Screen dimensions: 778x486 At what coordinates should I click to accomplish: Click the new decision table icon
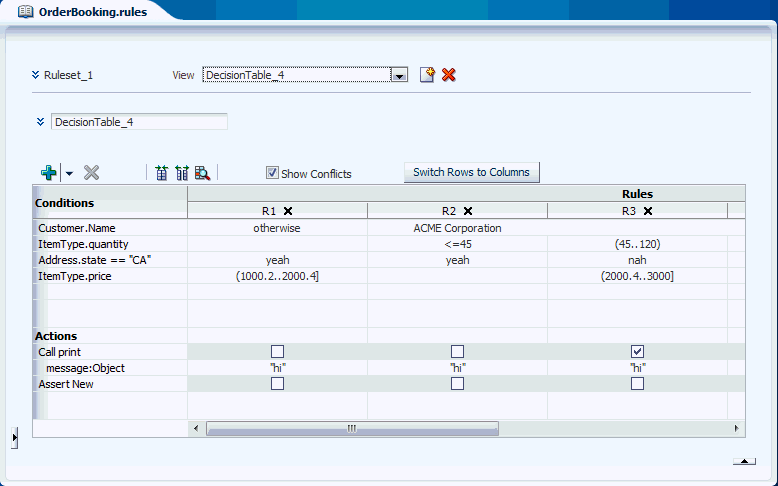point(427,75)
